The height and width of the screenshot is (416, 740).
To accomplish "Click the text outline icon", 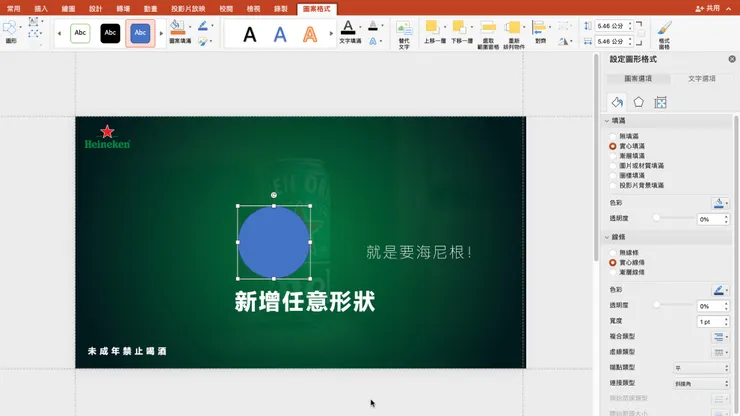I will pyautogui.click(x=373, y=25).
